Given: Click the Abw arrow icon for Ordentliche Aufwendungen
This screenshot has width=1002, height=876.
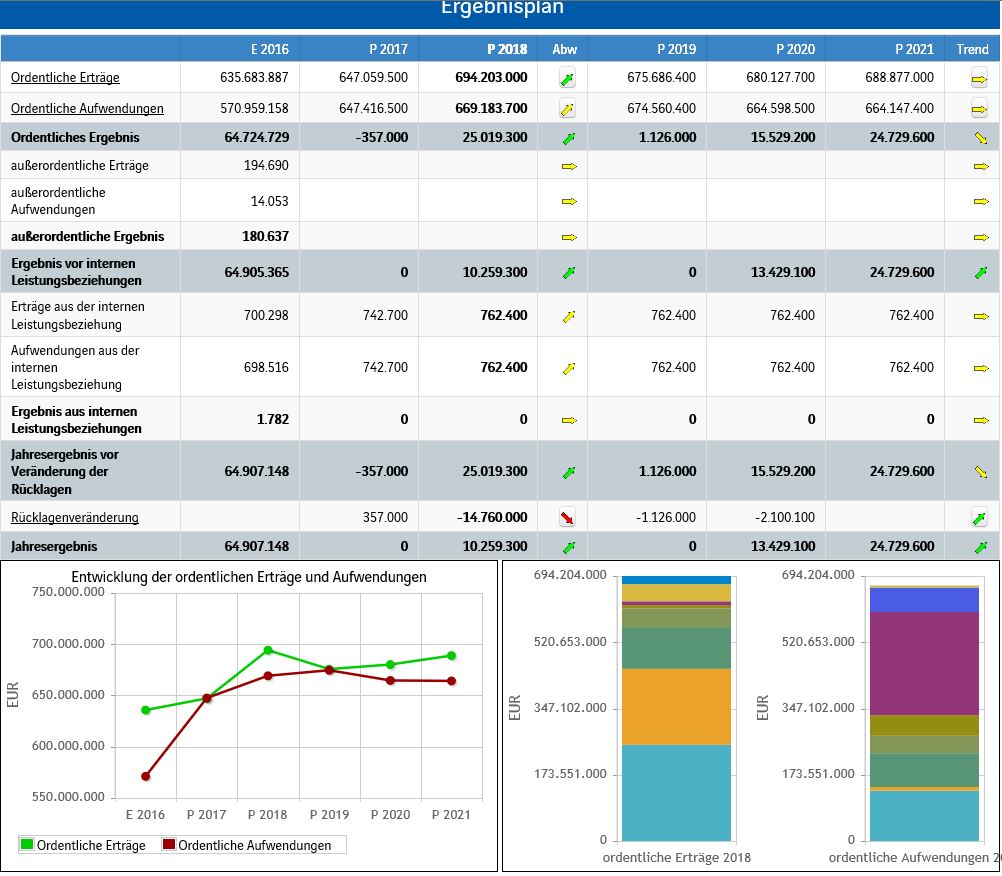Looking at the screenshot, I should 567,109.
